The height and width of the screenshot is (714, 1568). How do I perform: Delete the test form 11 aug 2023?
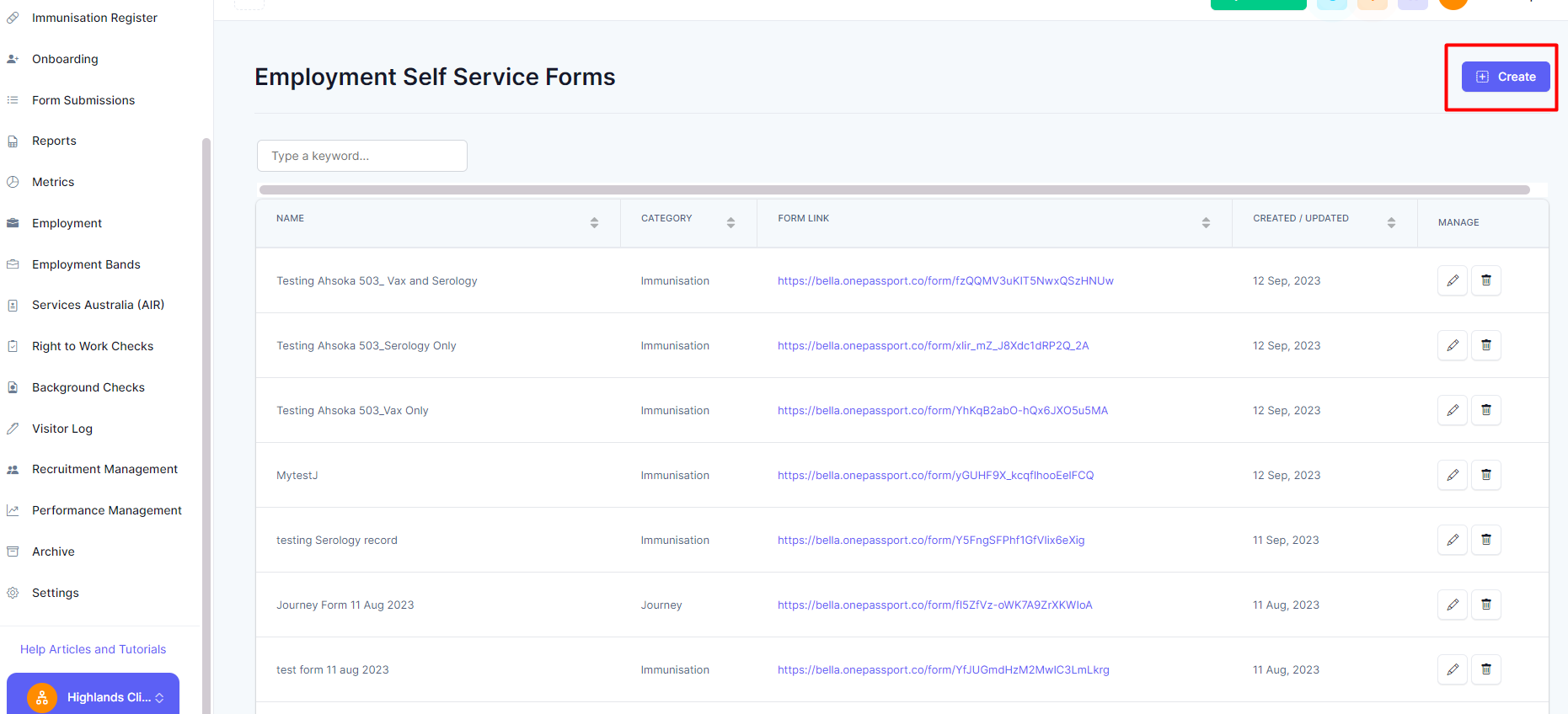click(1486, 669)
